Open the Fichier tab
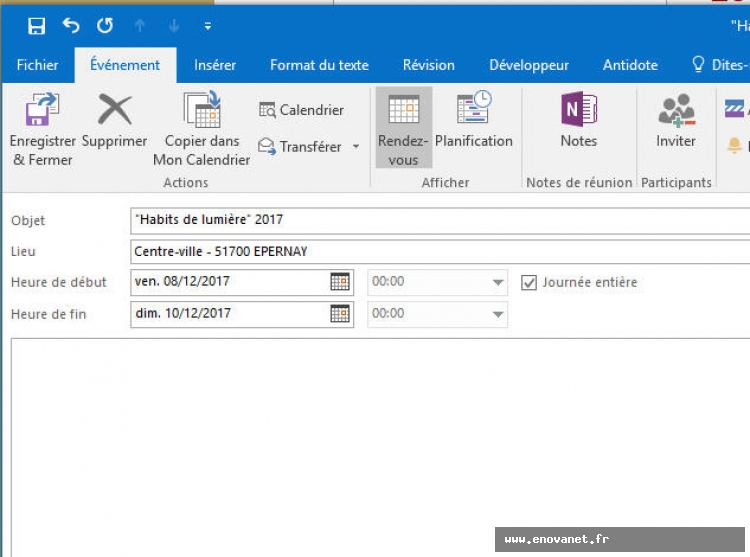This screenshot has height=557, width=750. pyautogui.click(x=37, y=65)
